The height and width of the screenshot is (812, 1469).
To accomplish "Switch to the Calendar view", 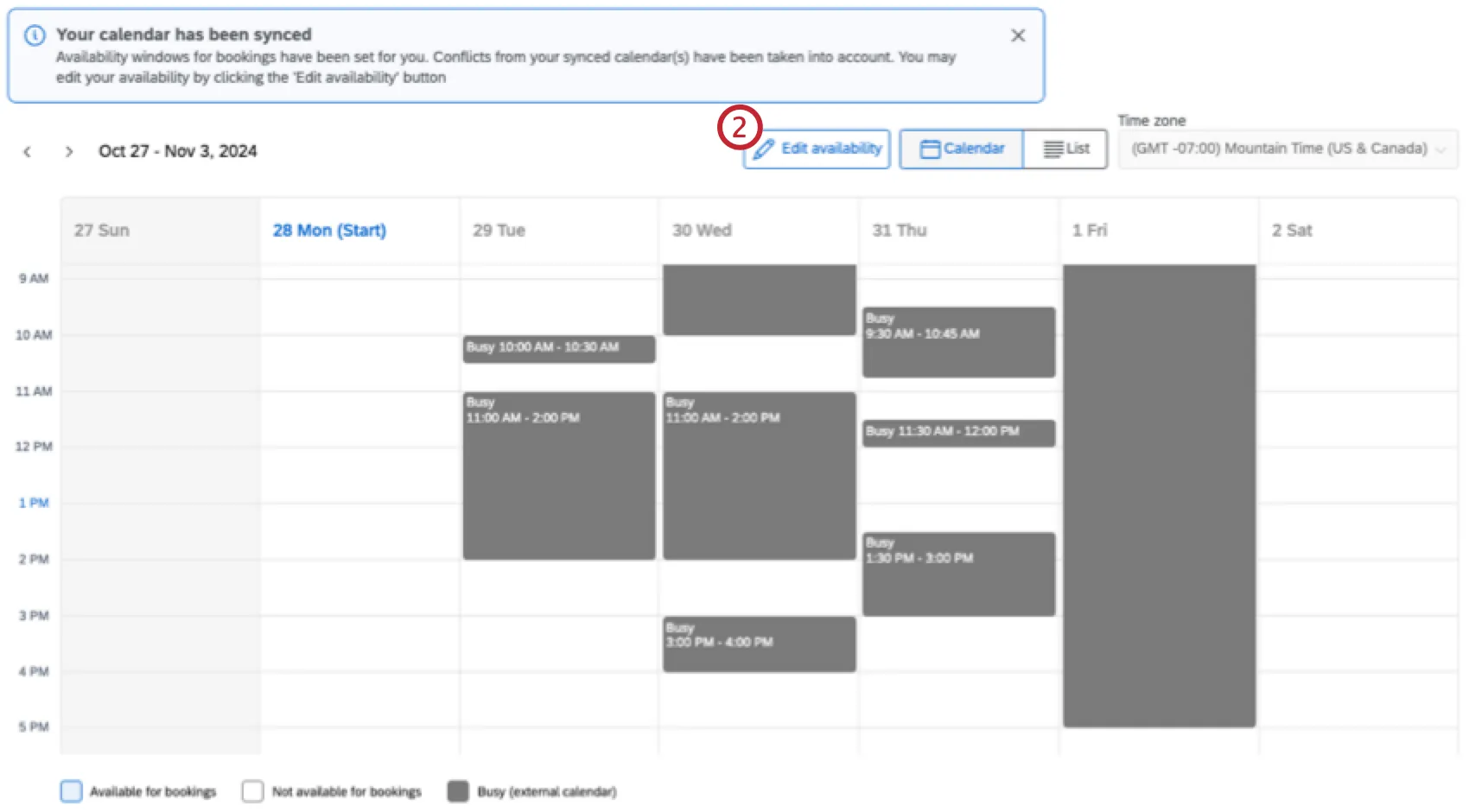I will click(x=961, y=149).
